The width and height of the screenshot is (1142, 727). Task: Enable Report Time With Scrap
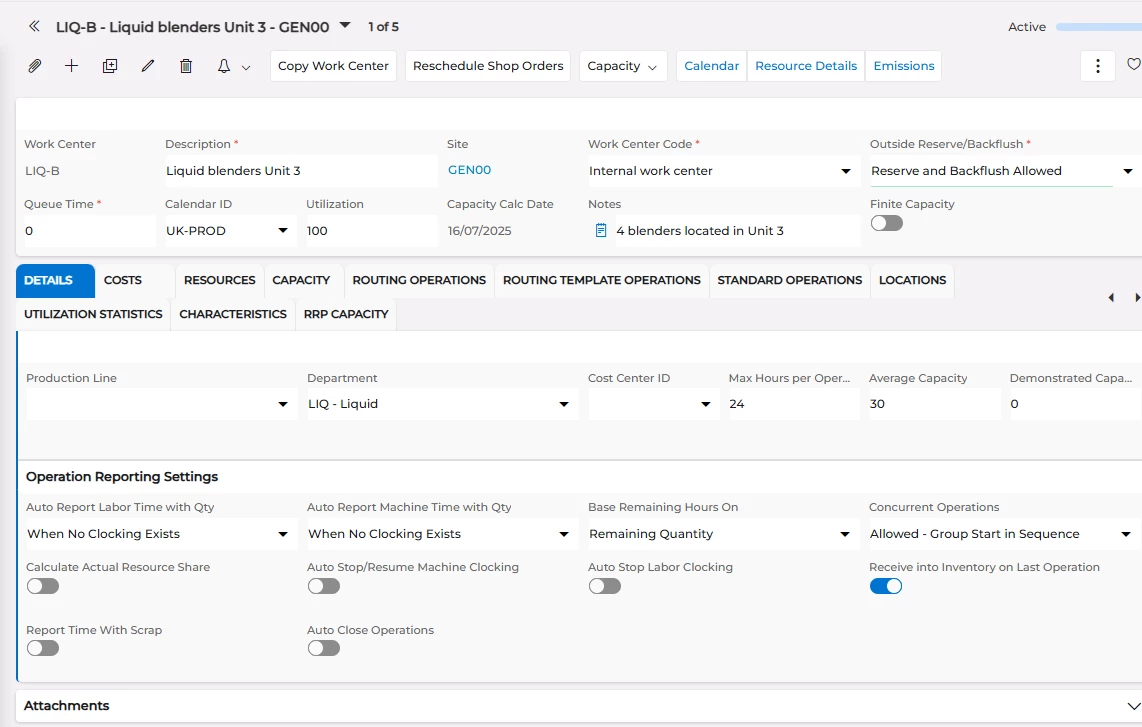coord(42,648)
